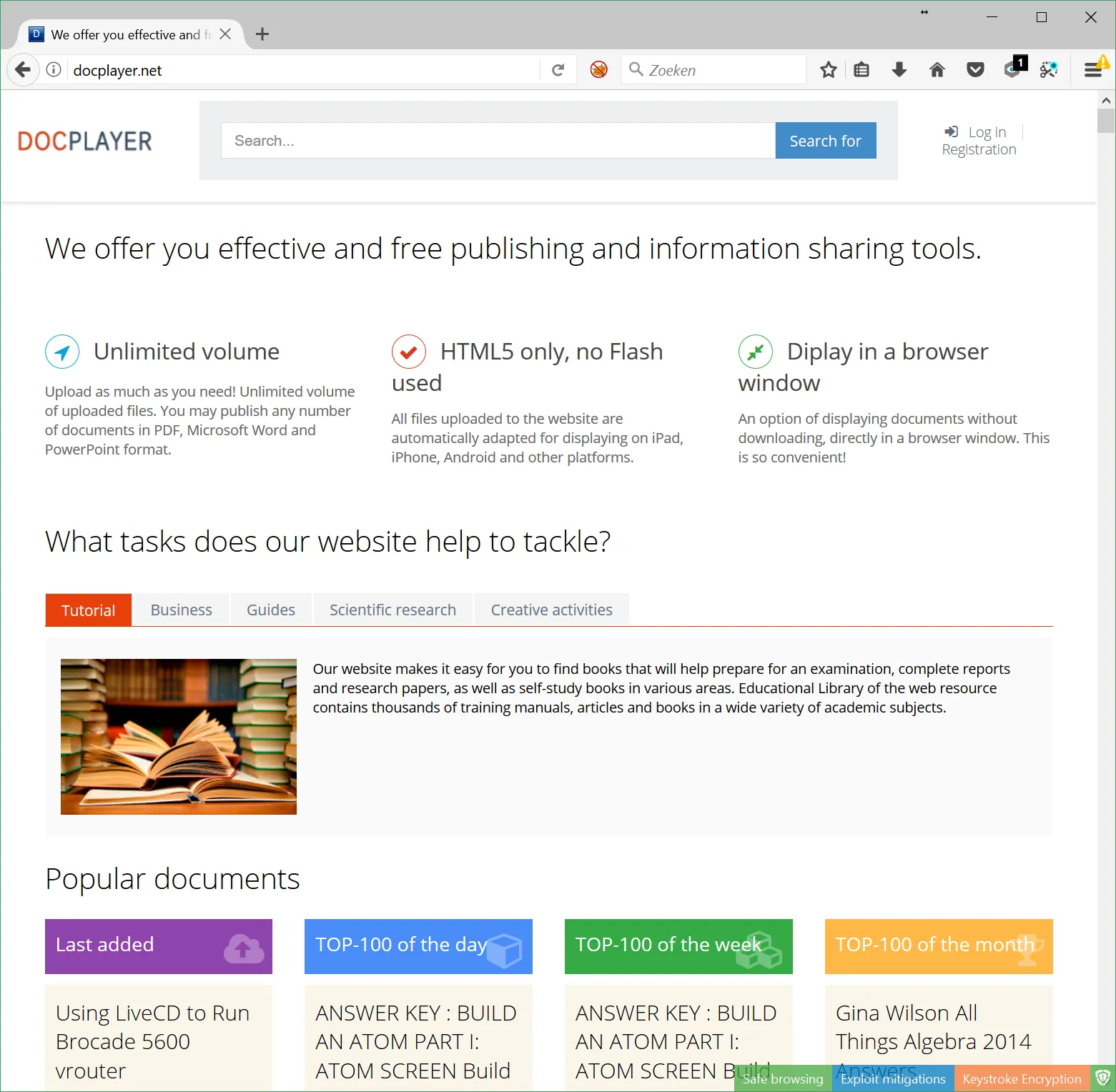Image resolution: width=1116 pixels, height=1092 pixels.
Task: Click the site information icon in the address bar
Action: point(53,69)
